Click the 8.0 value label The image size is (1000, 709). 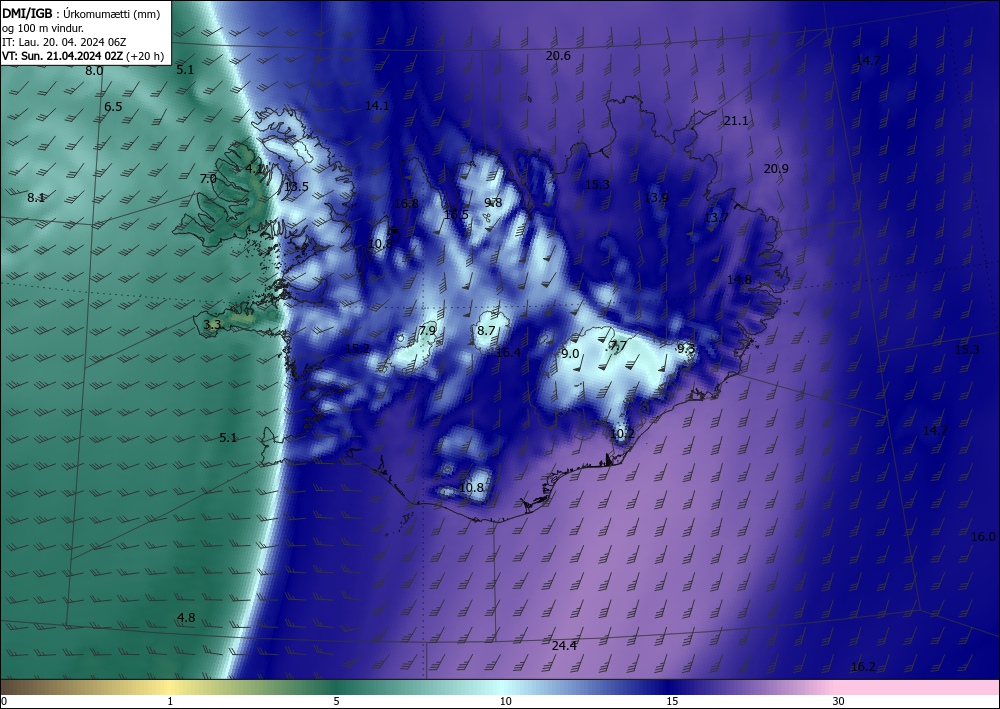pos(94,71)
